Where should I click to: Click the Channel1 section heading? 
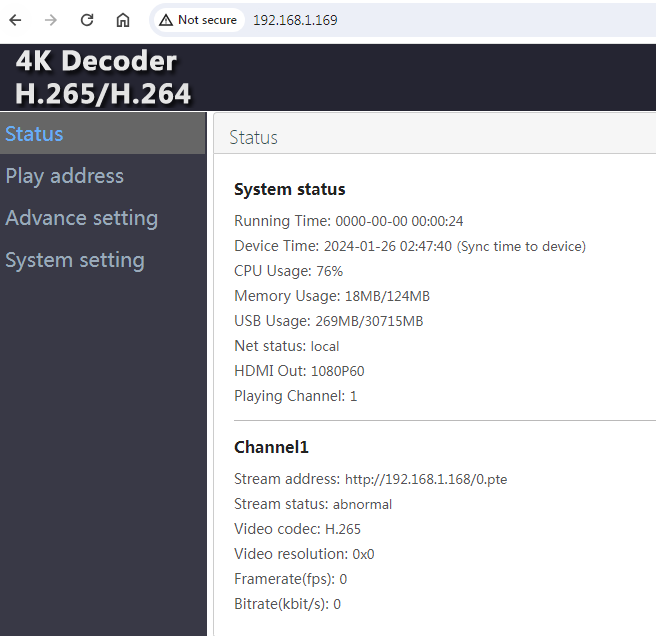pos(272,447)
